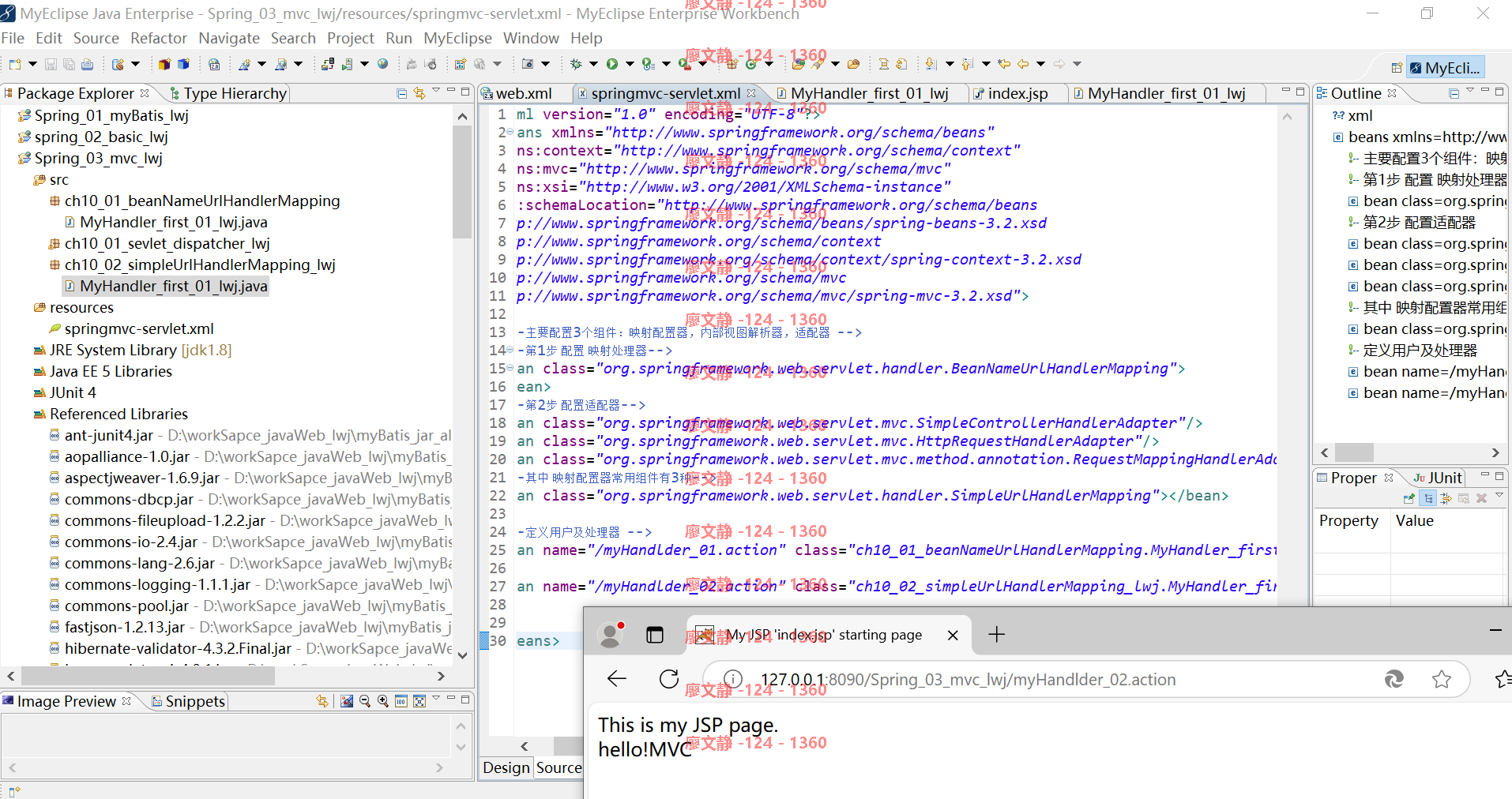1512x799 pixels.
Task: Open the Outline view menu triangle
Action: (1470, 92)
